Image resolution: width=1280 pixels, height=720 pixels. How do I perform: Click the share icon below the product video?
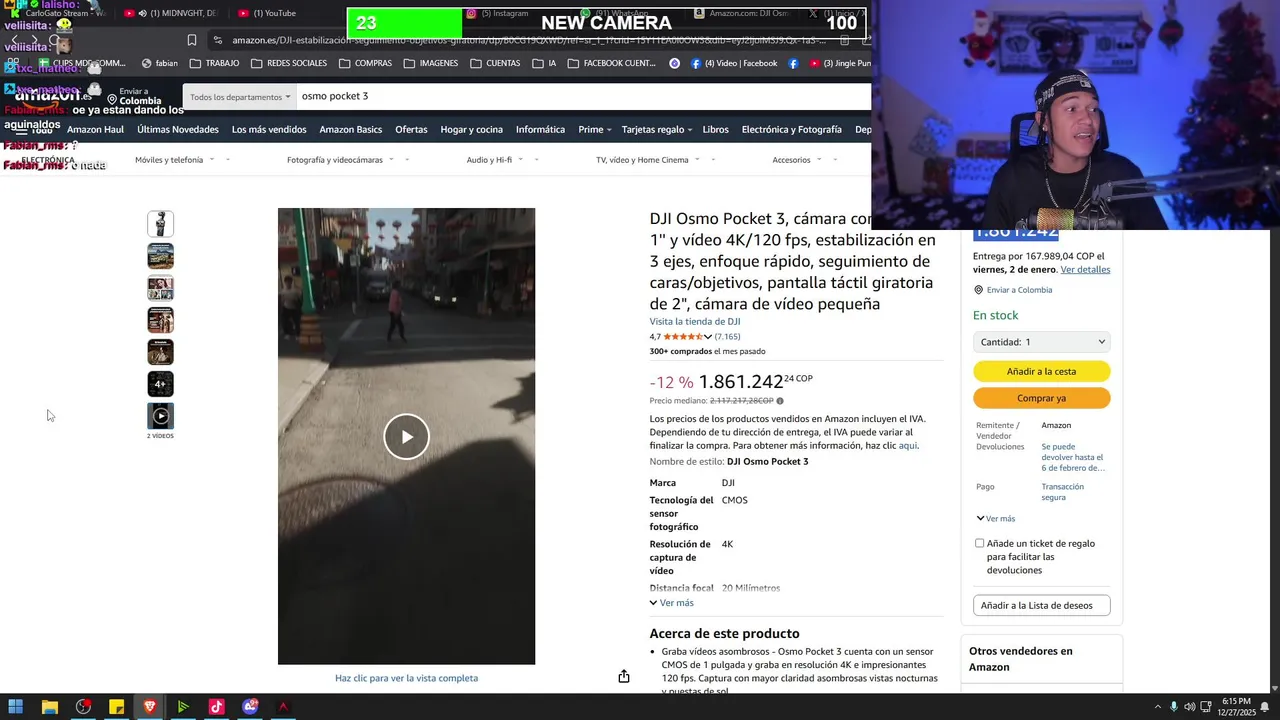624,677
